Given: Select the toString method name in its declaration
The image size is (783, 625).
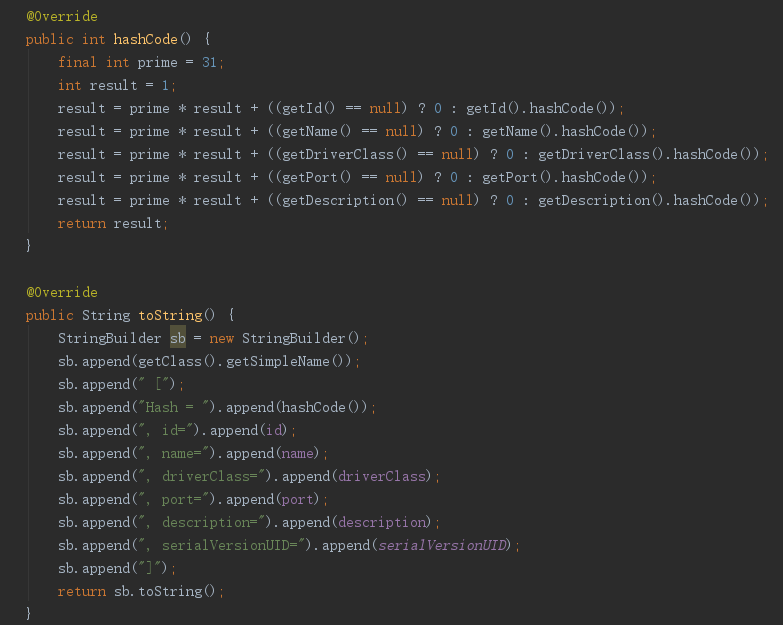Looking at the screenshot, I should point(170,315).
